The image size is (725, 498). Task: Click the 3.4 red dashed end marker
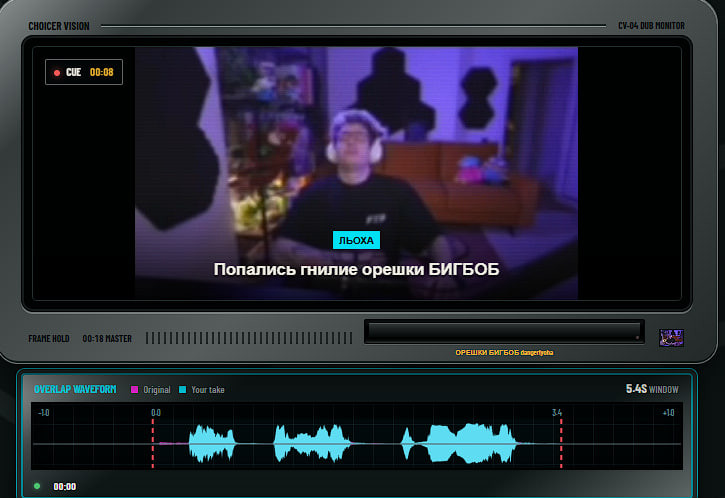[561, 443]
